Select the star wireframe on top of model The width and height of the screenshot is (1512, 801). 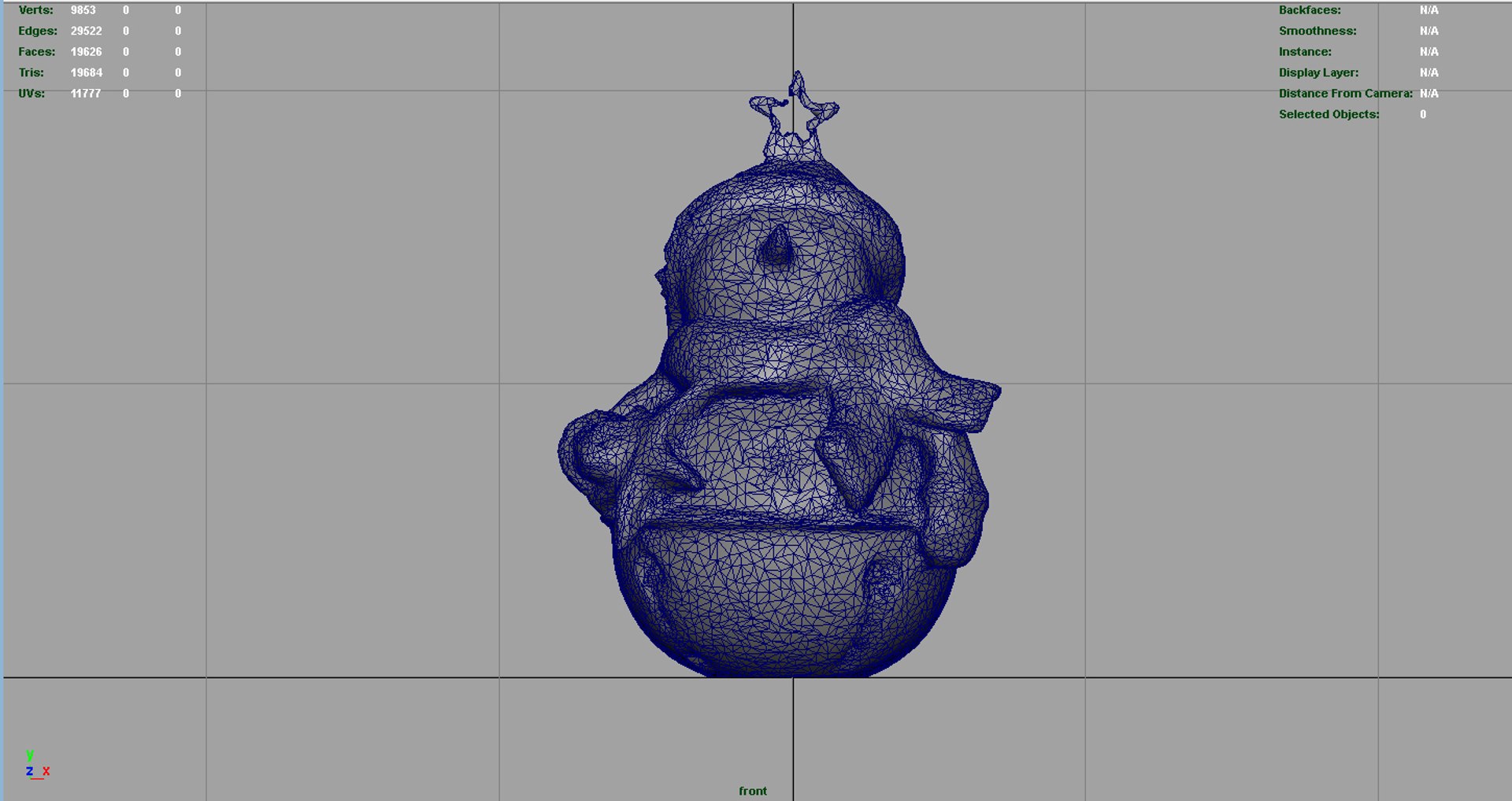(x=794, y=117)
